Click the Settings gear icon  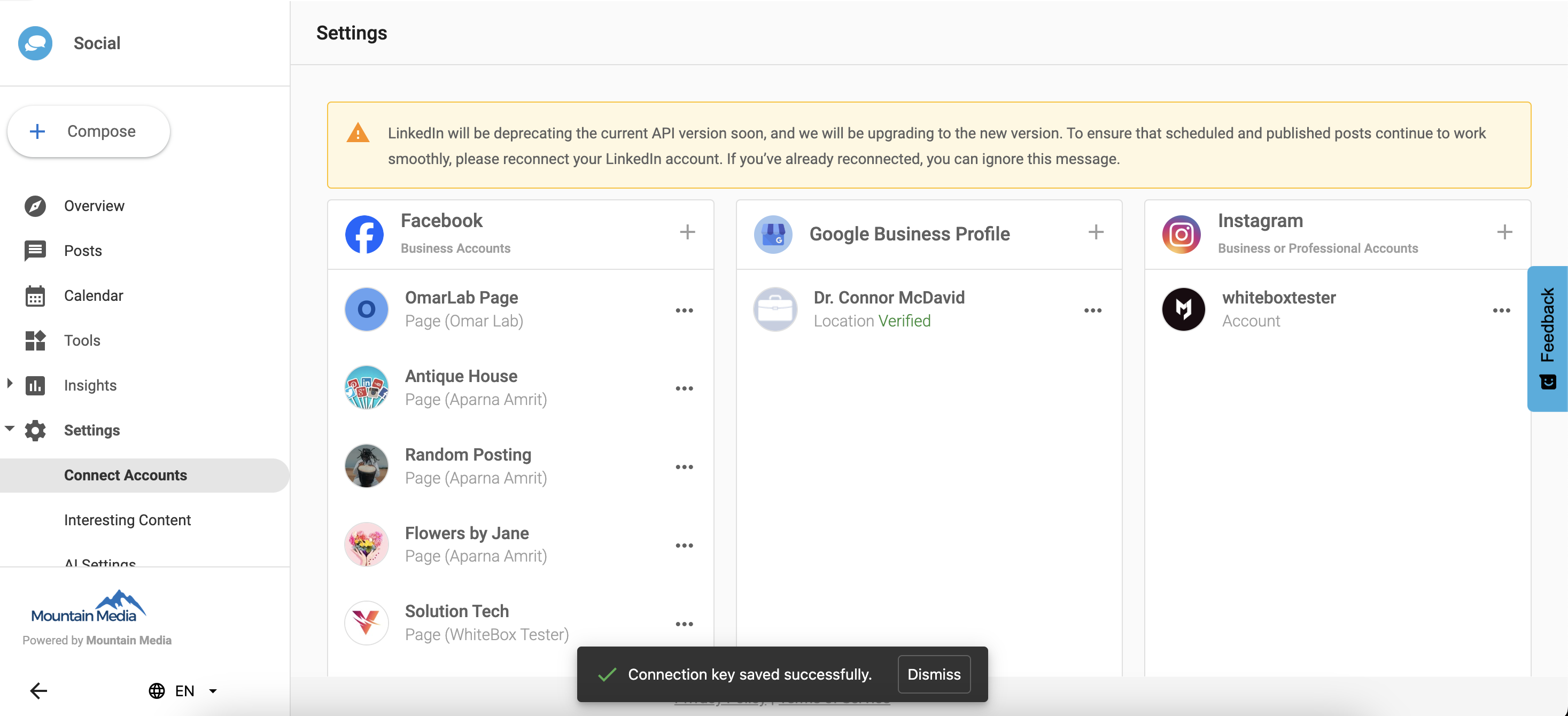pos(35,431)
